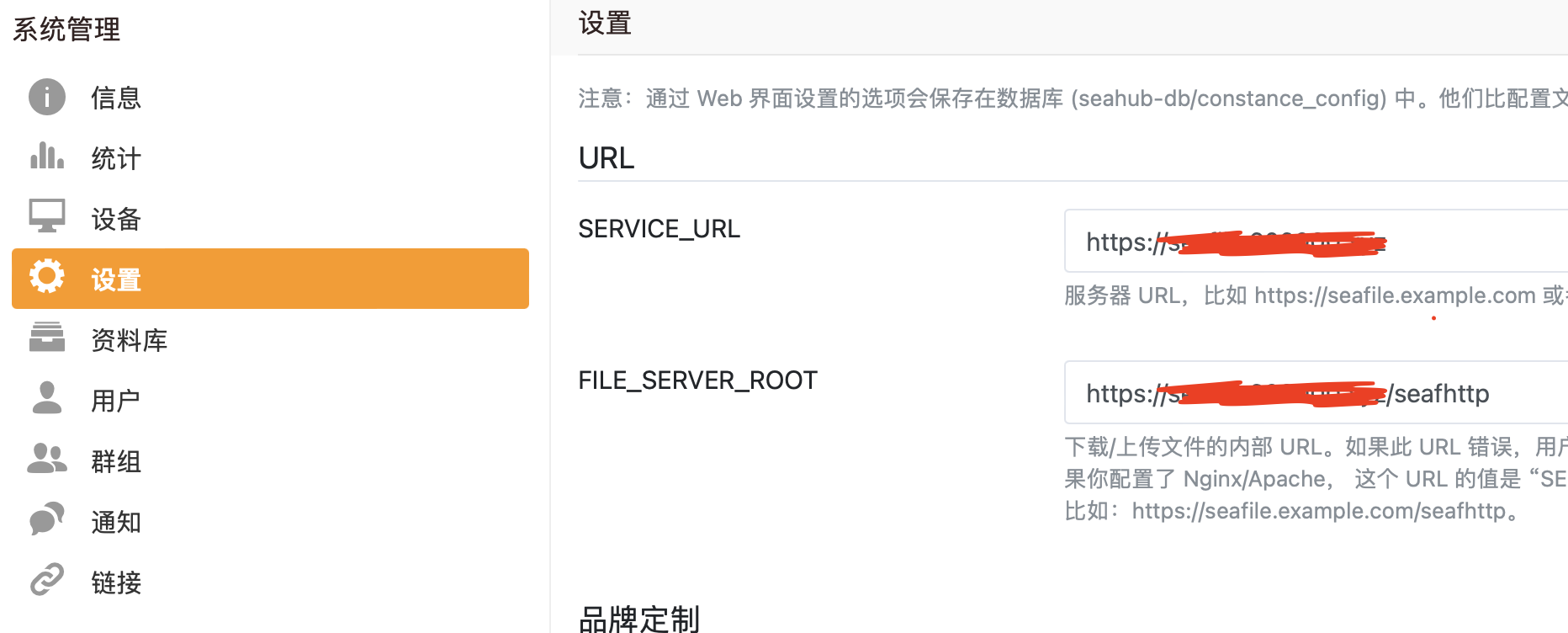Click the URL section heading
1568x633 pixels.
coord(607,158)
